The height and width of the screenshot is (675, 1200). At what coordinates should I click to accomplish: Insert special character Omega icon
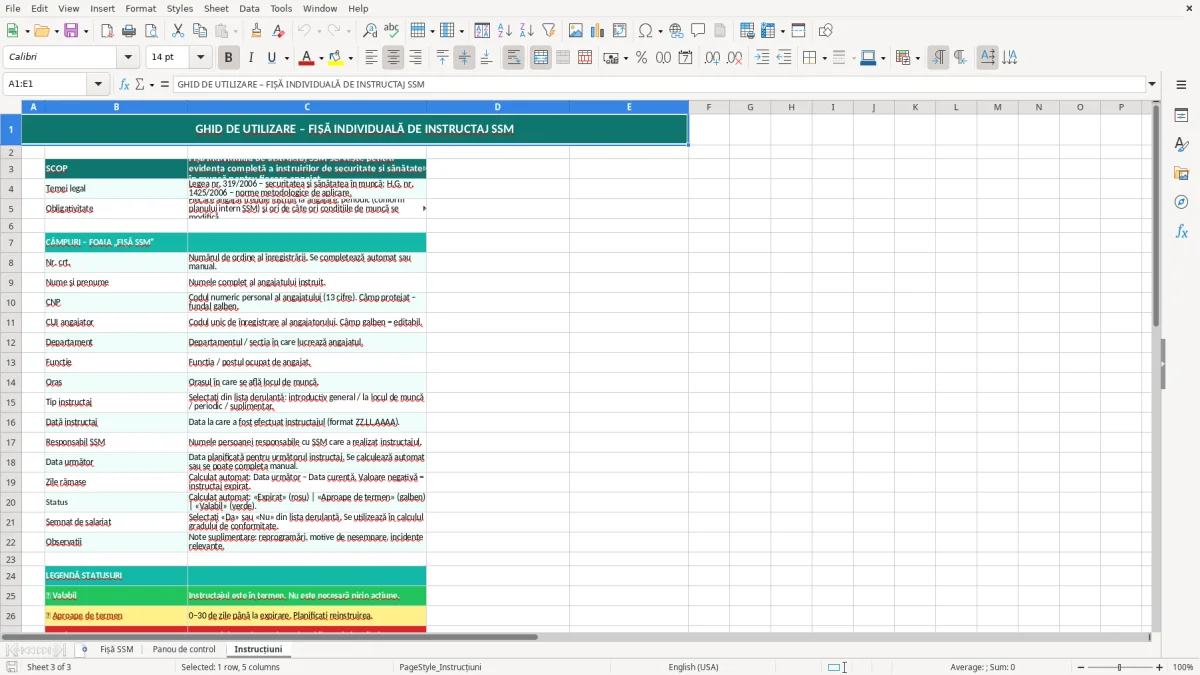coord(645,31)
